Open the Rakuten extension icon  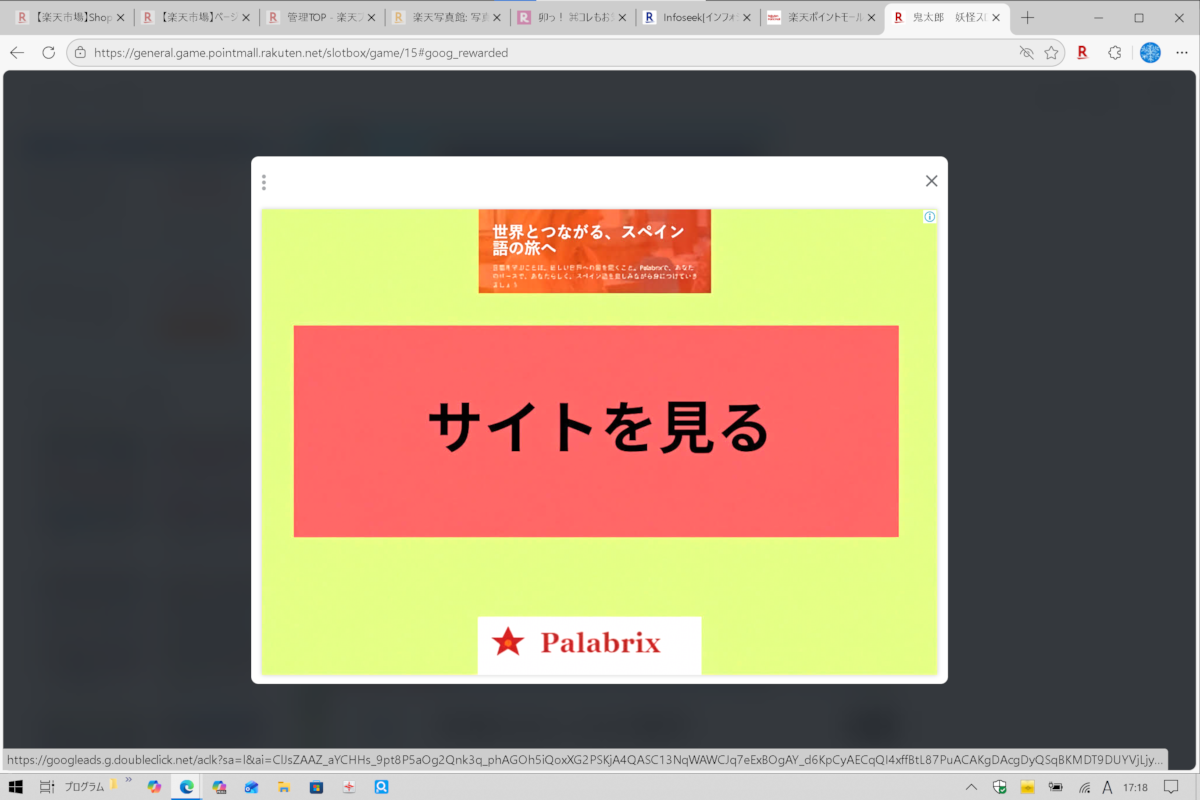point(1082,52)
